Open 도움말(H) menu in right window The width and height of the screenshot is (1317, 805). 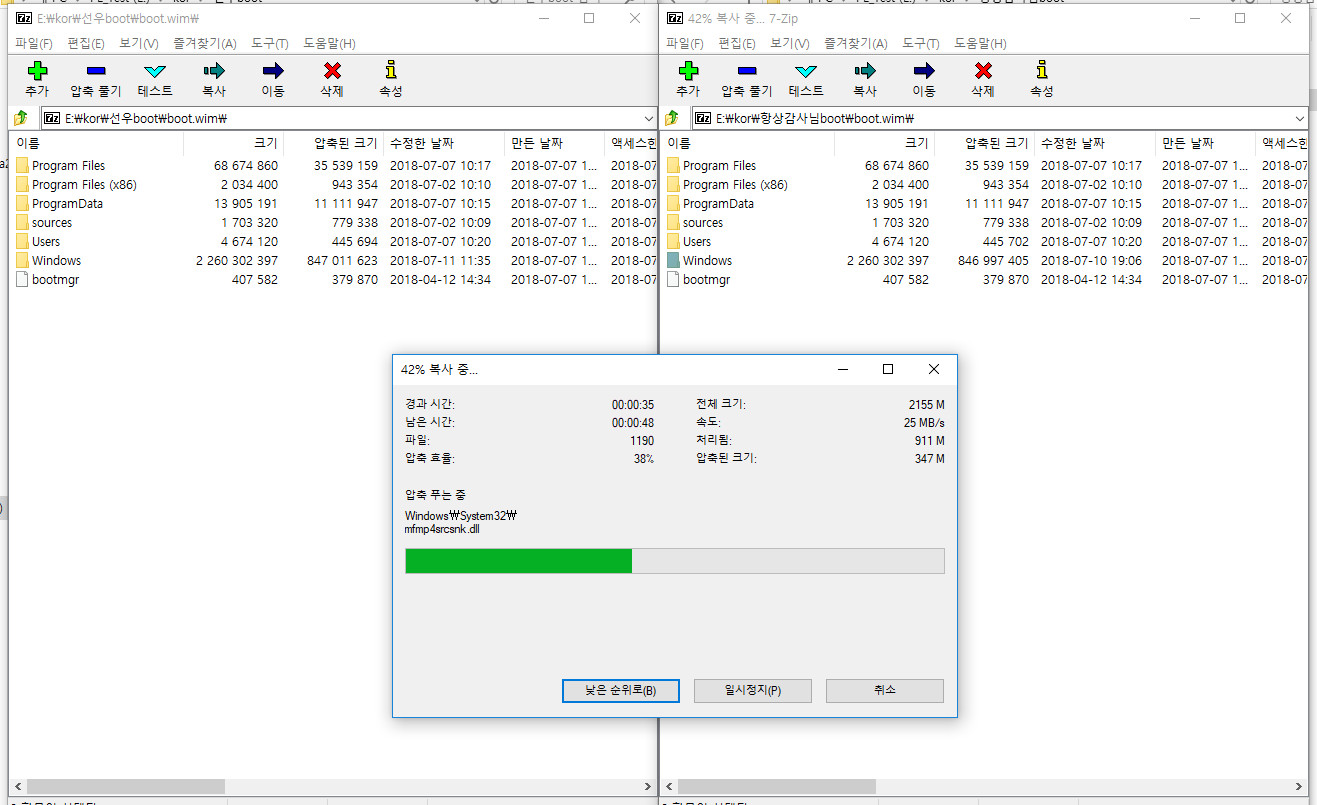click(x=980, y=44)
